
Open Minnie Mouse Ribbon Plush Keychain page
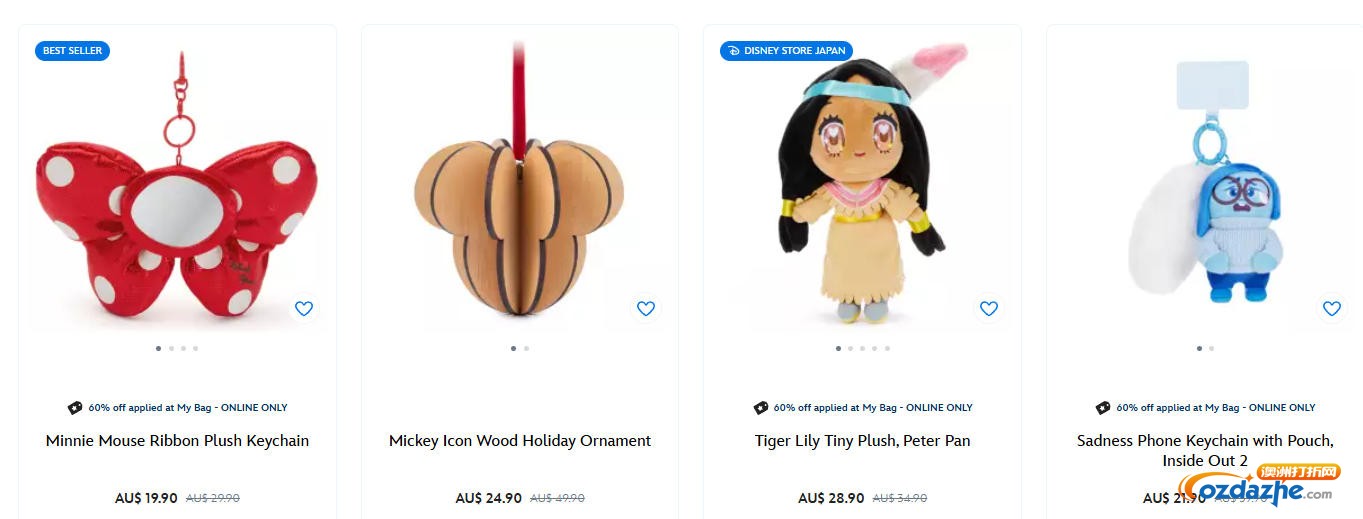coord(177,441)
